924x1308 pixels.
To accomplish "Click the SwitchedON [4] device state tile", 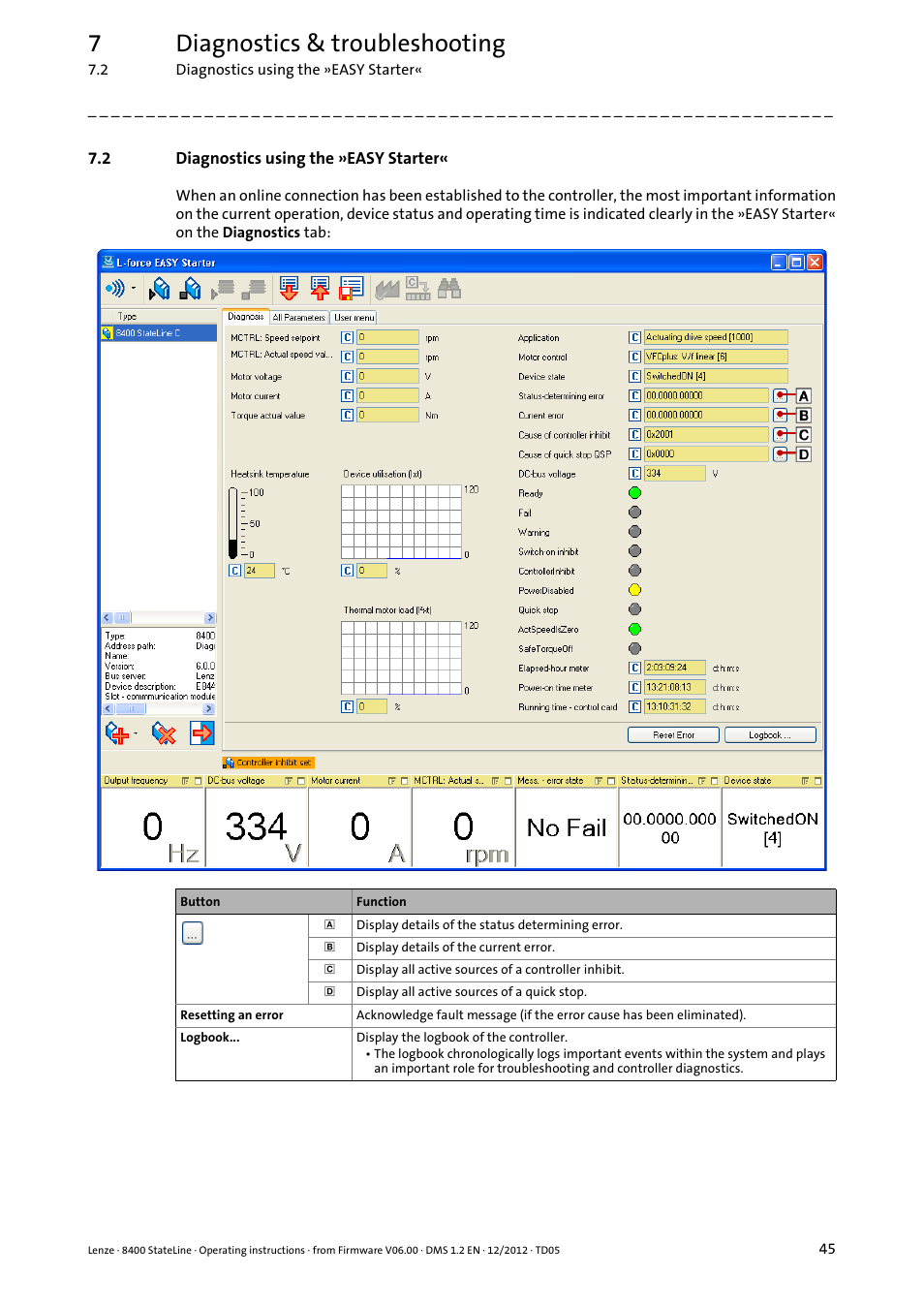I will point(773,827).
